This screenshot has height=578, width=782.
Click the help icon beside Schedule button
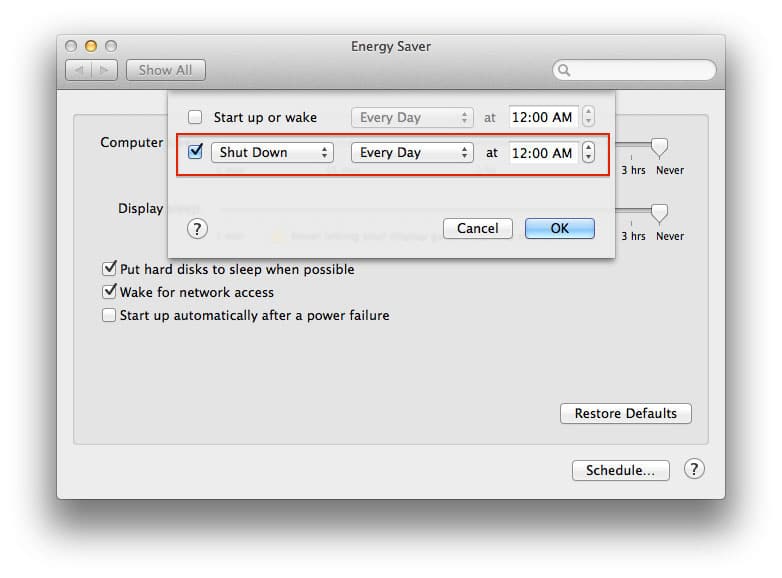[x=694, y=469]
